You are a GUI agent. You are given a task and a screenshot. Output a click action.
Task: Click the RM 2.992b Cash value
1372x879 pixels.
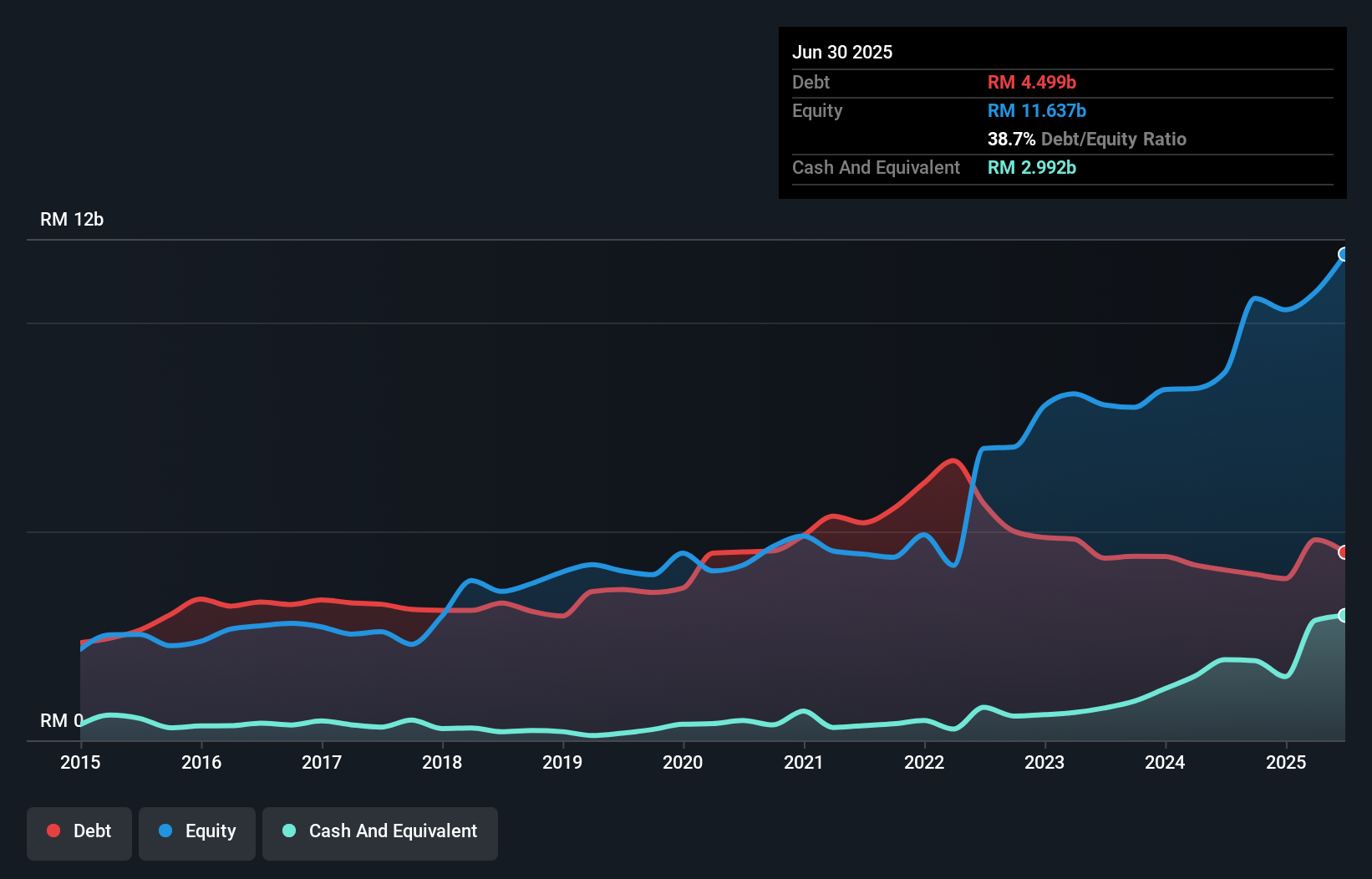[1031, 167]
